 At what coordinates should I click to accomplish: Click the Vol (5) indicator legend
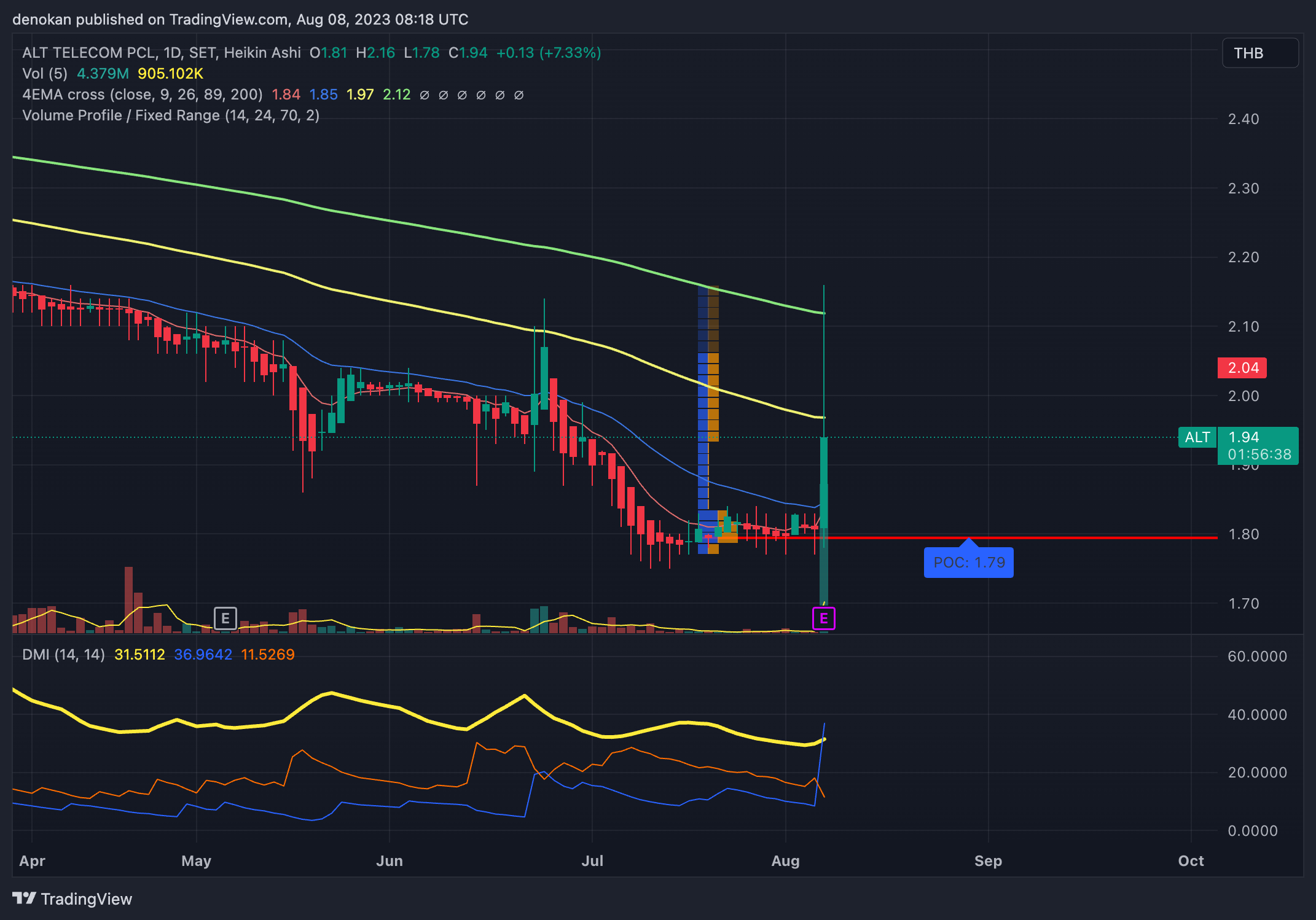click(x=45, y=74)
